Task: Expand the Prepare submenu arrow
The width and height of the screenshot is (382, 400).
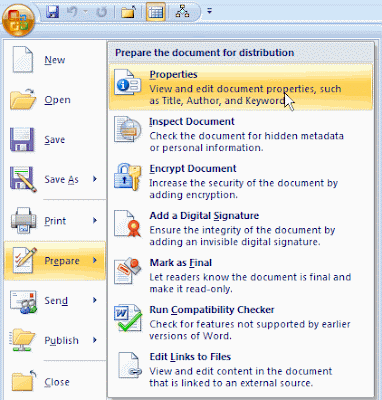Action: [95, 260]
